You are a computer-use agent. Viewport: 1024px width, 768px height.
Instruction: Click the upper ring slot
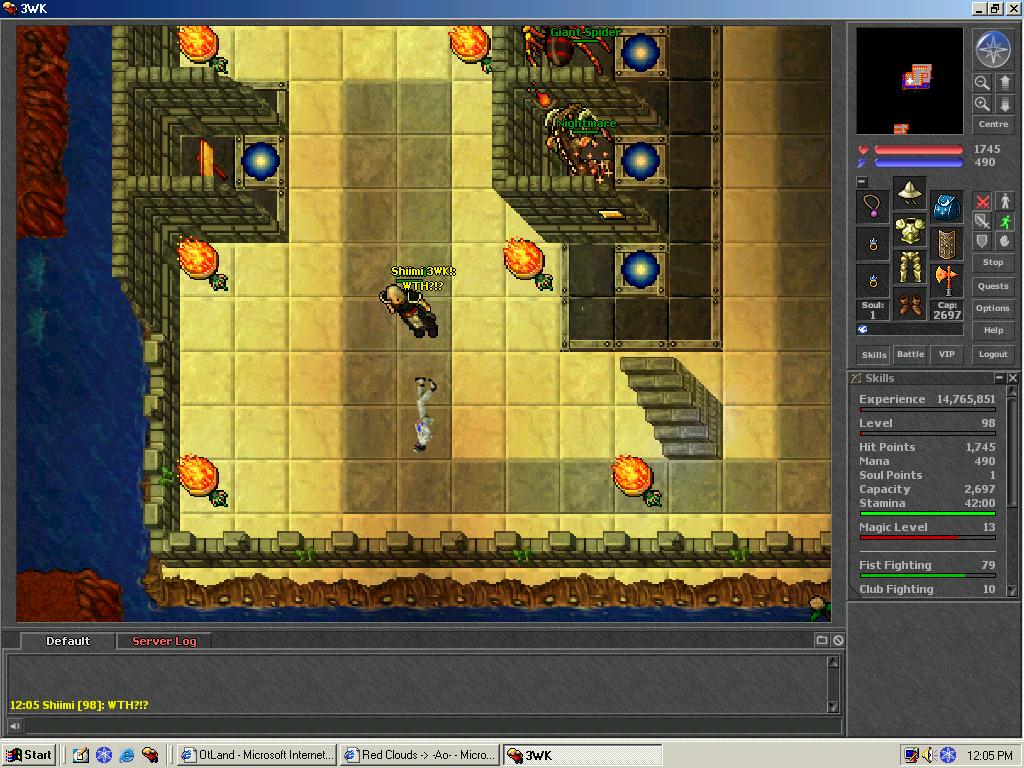tap(873, 244)
